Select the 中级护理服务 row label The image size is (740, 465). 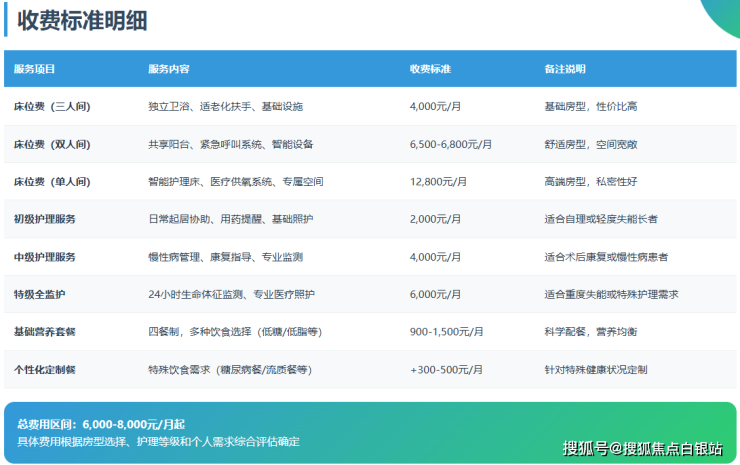45,257
